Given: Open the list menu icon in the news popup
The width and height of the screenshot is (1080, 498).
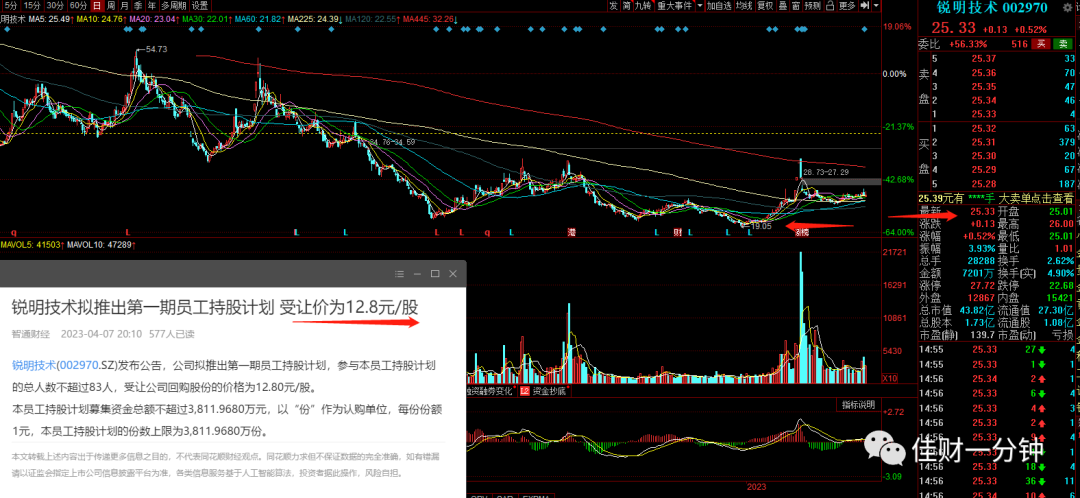Looking at the screenshot, I should click(x=399, y=273).
